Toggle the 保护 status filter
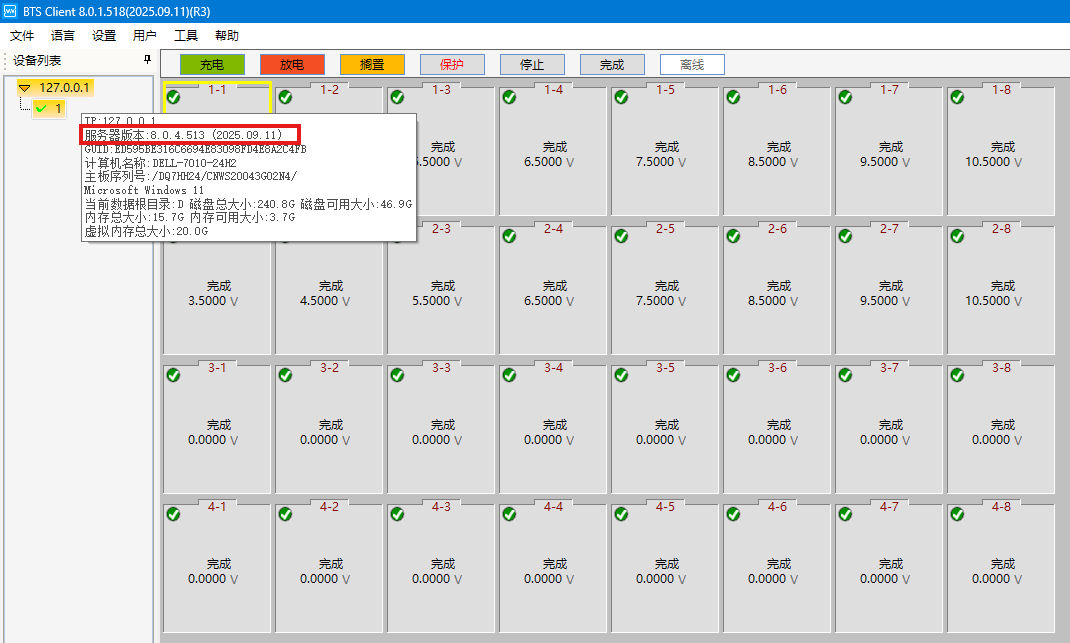1070x643 pixels. point(452,64)
